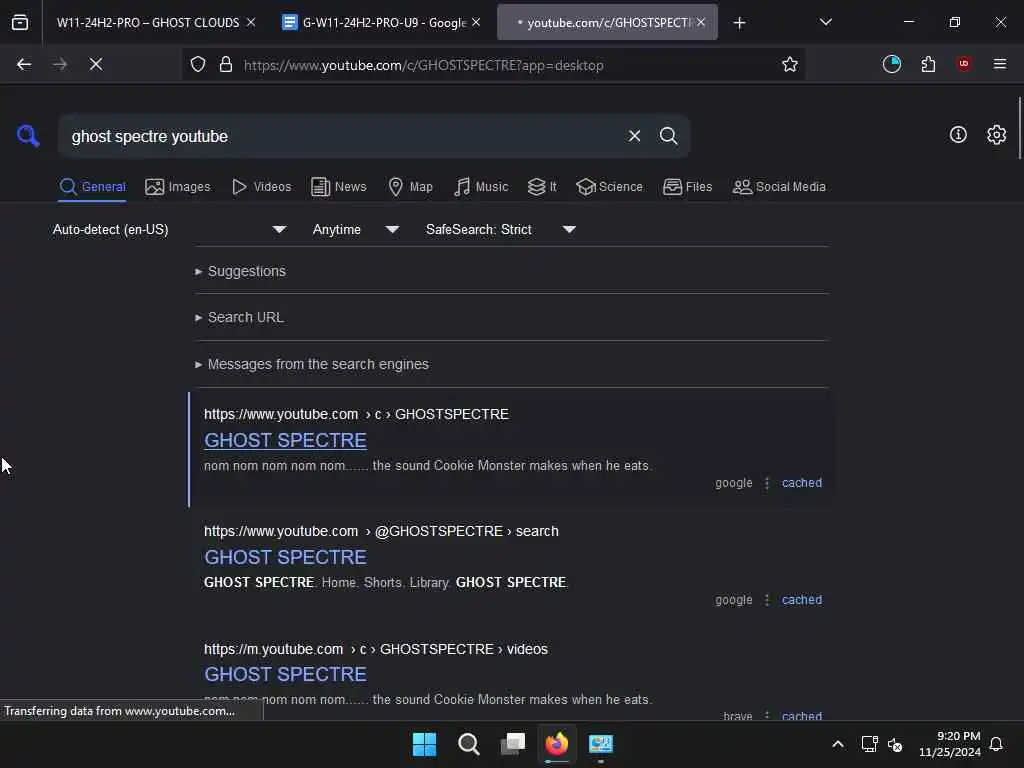Image resolution: width=1024 pixels, height=768 pixels.
Task: Open Firefox application hamburger menu
Action: pos(999,64)
